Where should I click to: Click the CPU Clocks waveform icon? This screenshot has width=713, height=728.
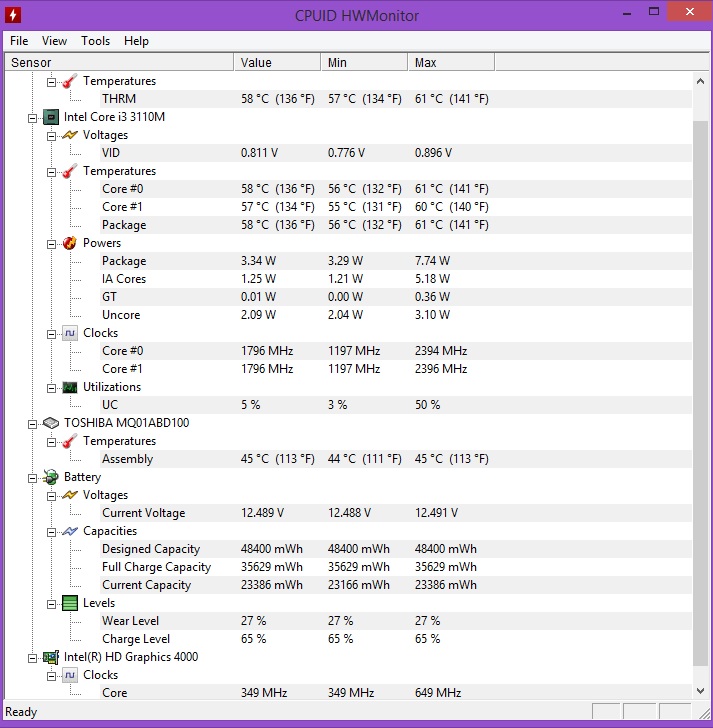coord(70,333)
